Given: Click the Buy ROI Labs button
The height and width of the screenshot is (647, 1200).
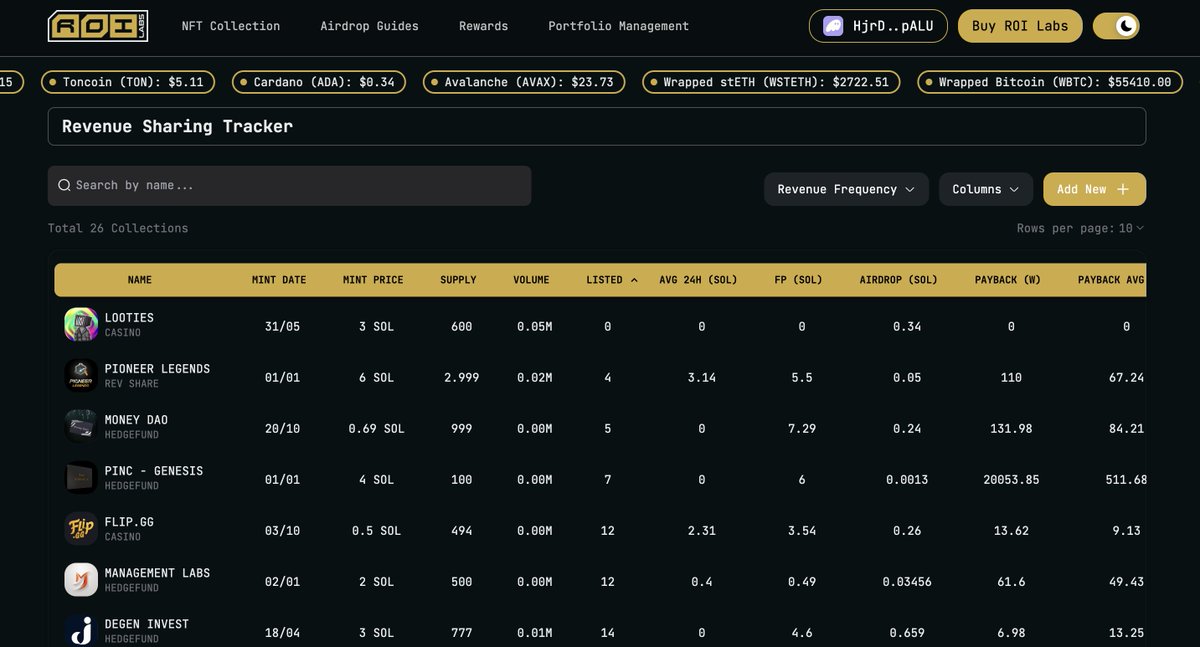Looking at the screenshot, I should click(1020, 26).
